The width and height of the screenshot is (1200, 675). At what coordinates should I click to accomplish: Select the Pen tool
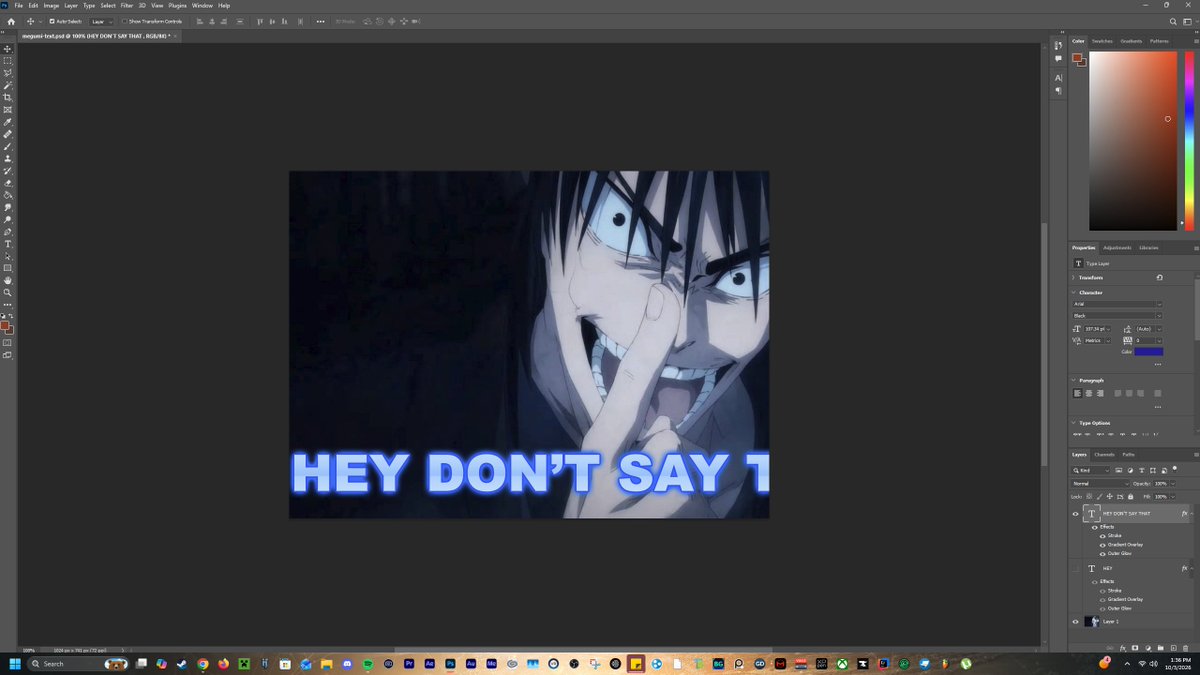(8, 232)
